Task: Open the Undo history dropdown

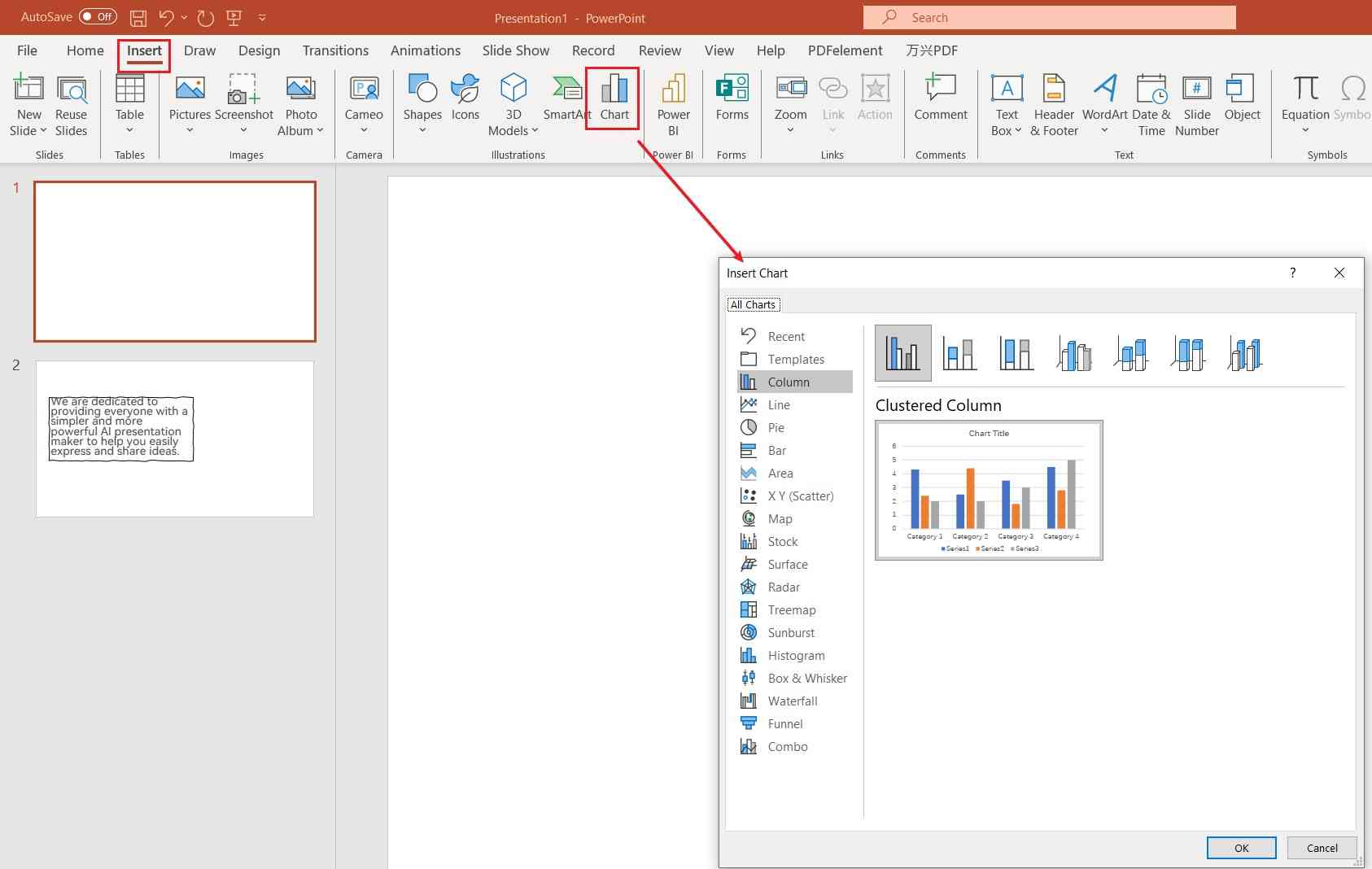Action: click(185, 17)
